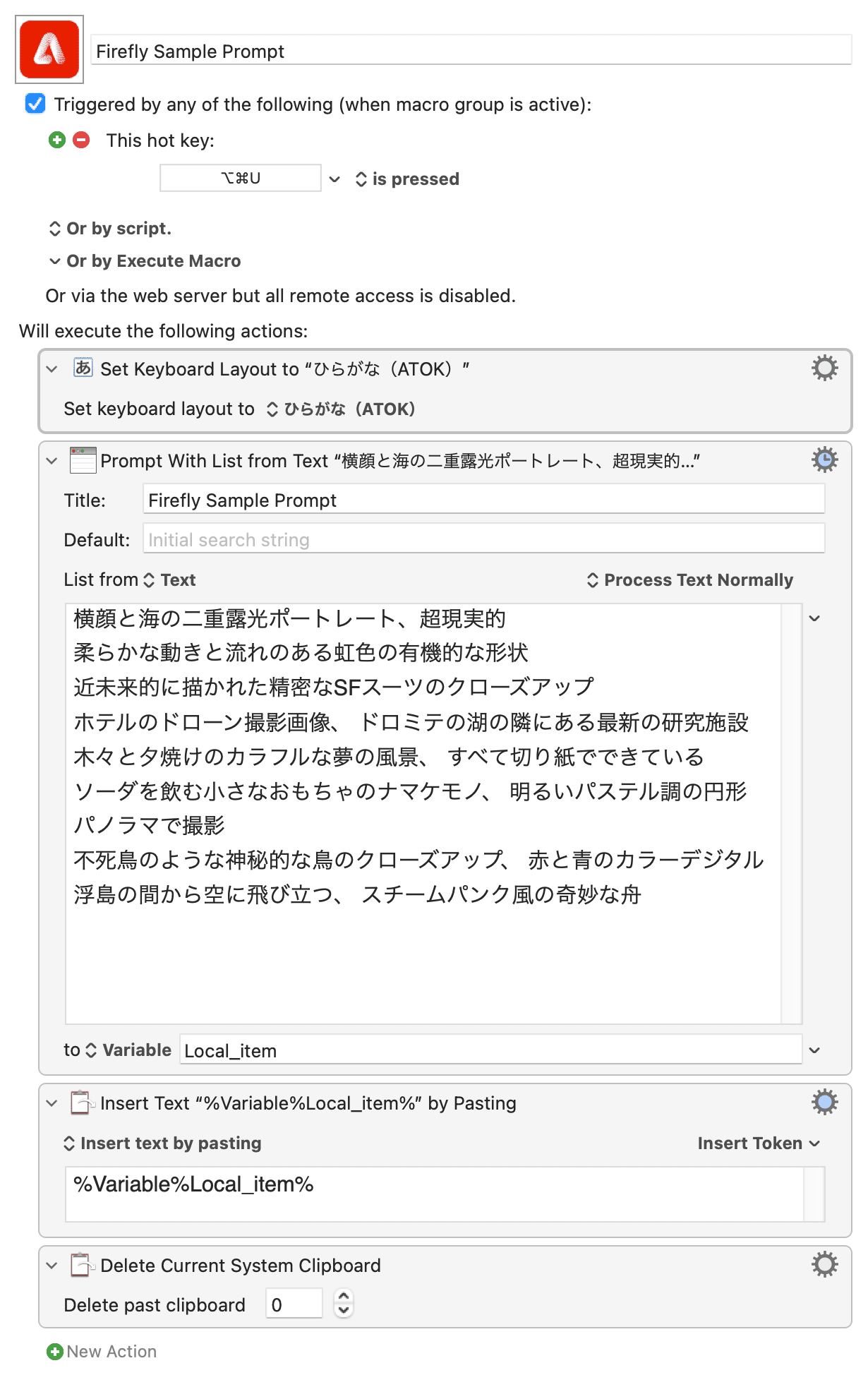Open gear menu for Delete Clipboard action
This screenshot has height=1375, width=868.
click(824, 1264)
